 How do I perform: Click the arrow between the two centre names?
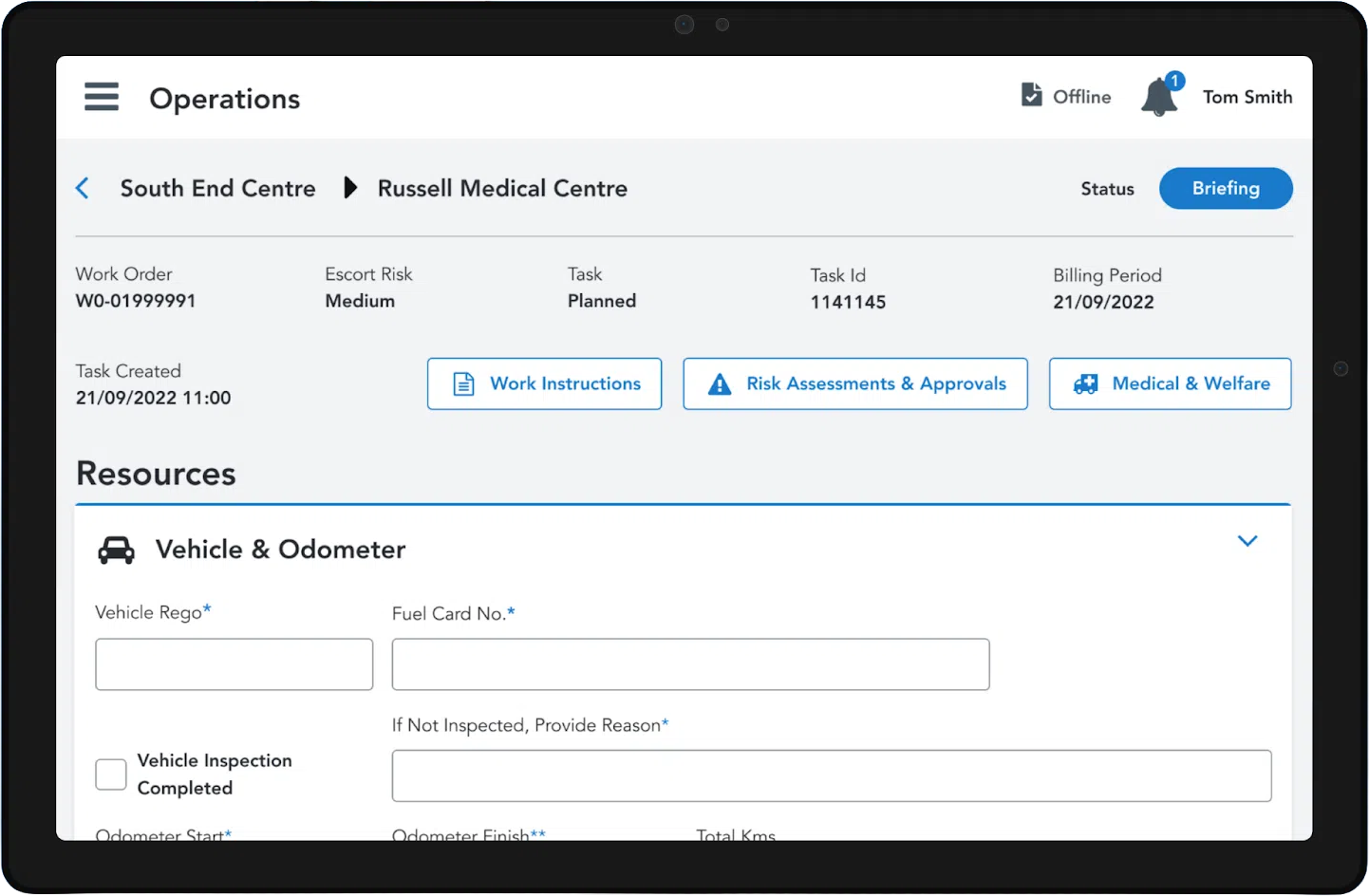click(x=350, y=188)
